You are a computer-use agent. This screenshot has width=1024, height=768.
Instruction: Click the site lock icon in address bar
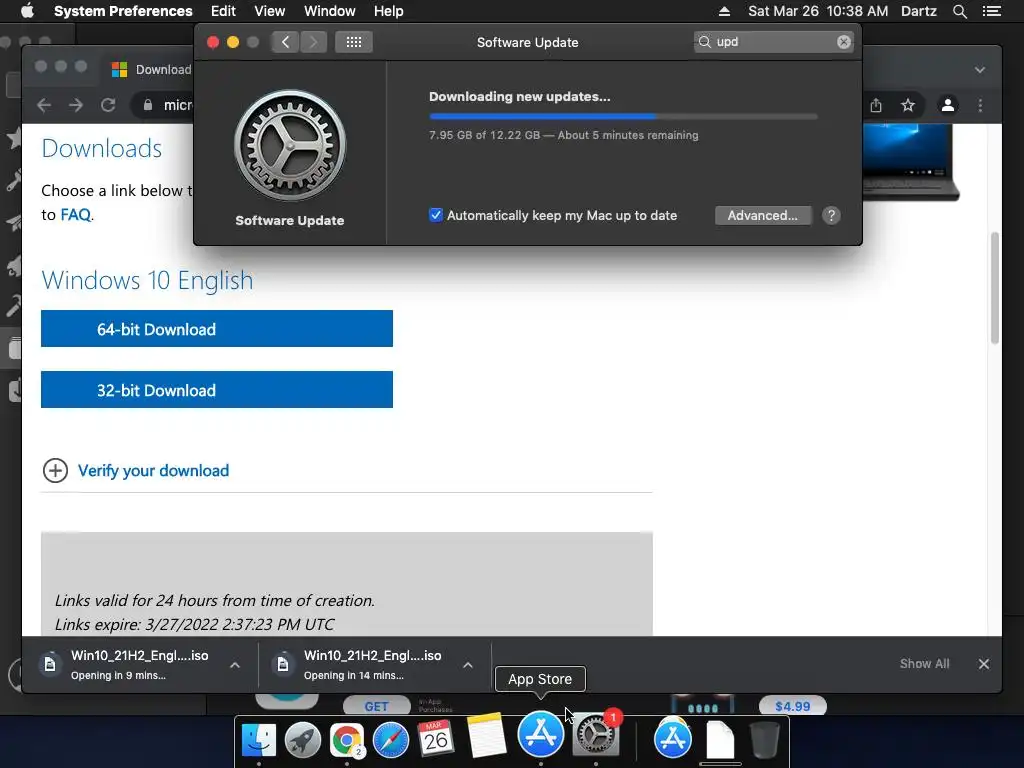tap(148, 104)
